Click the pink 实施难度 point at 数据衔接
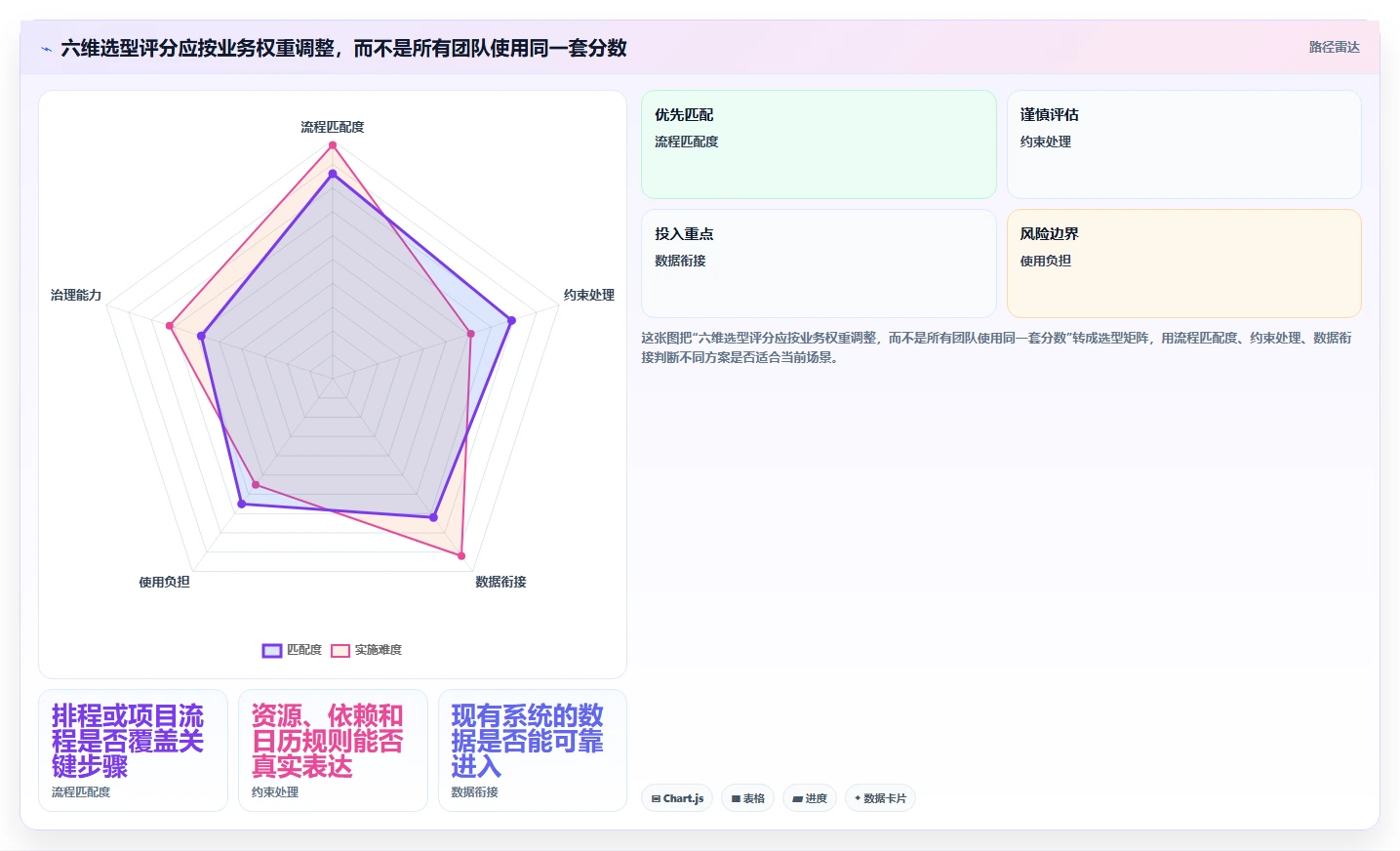The image size is (1400, 851). point(461,555)
